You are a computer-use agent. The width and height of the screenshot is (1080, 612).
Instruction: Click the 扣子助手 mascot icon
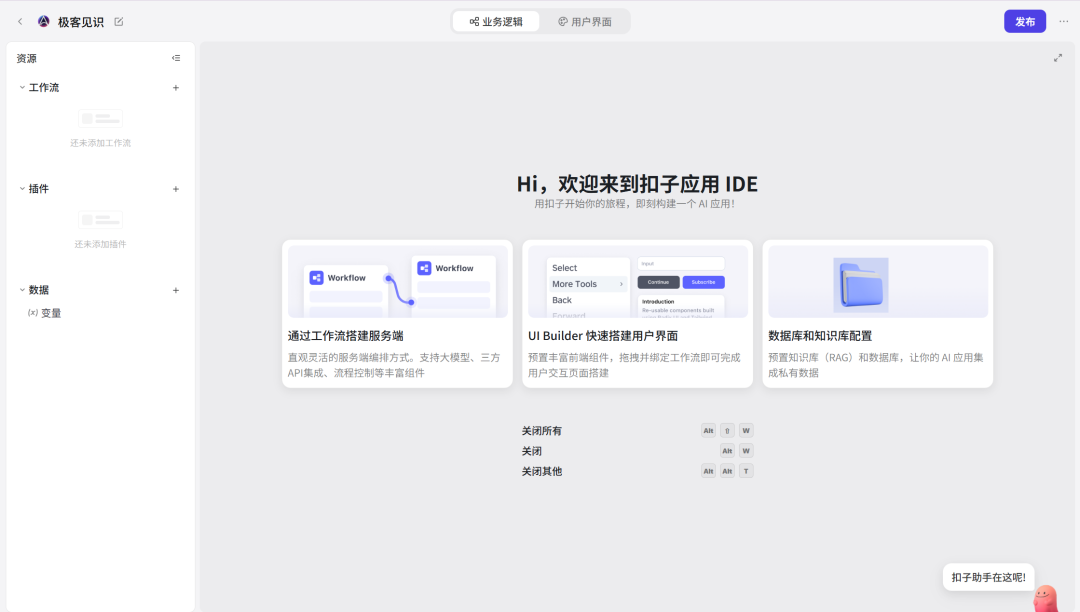coord(1046,598)
